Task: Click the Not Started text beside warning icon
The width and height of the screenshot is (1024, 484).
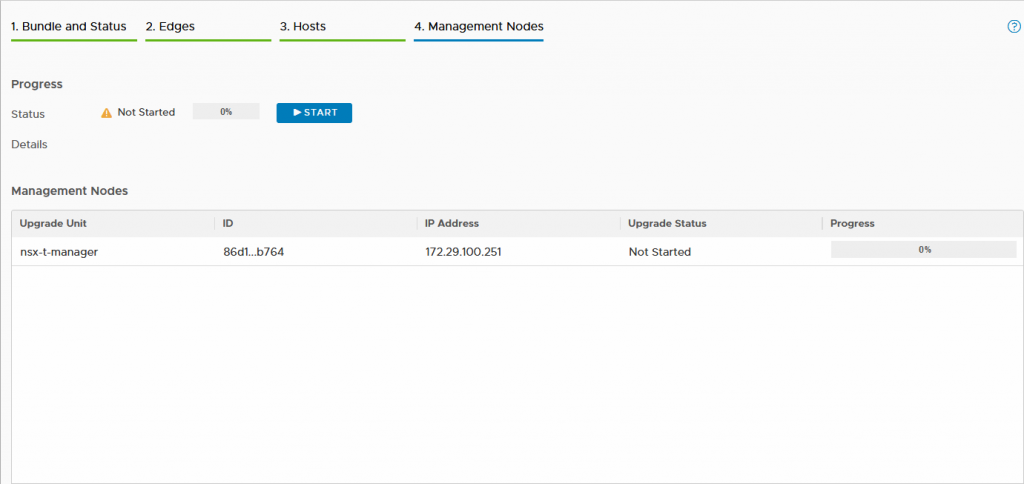Action: pos(146,113)
